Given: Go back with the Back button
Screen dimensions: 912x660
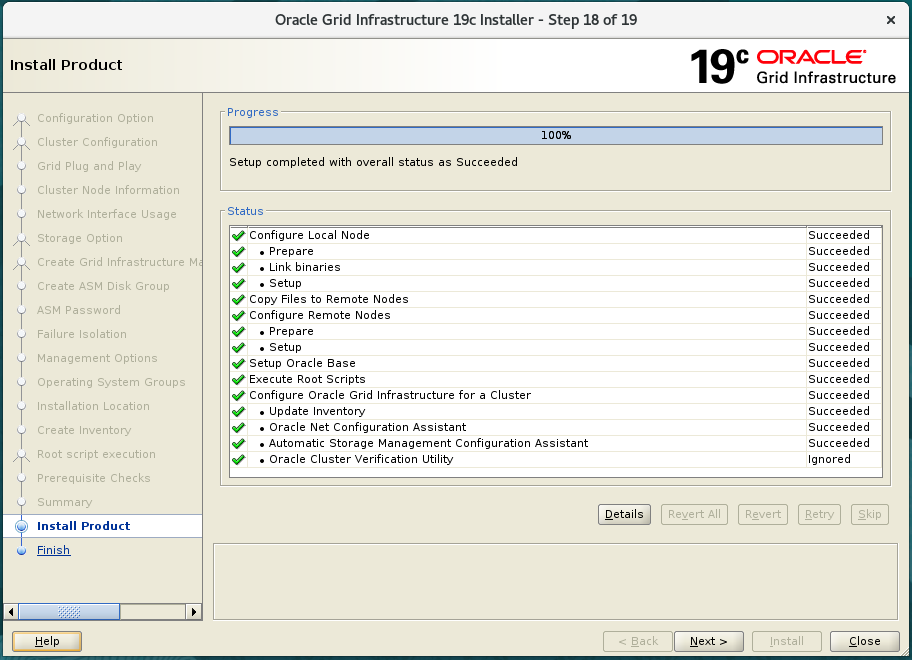Looking at the screenshot, I should pyautogui.click(x=637, y=641).
